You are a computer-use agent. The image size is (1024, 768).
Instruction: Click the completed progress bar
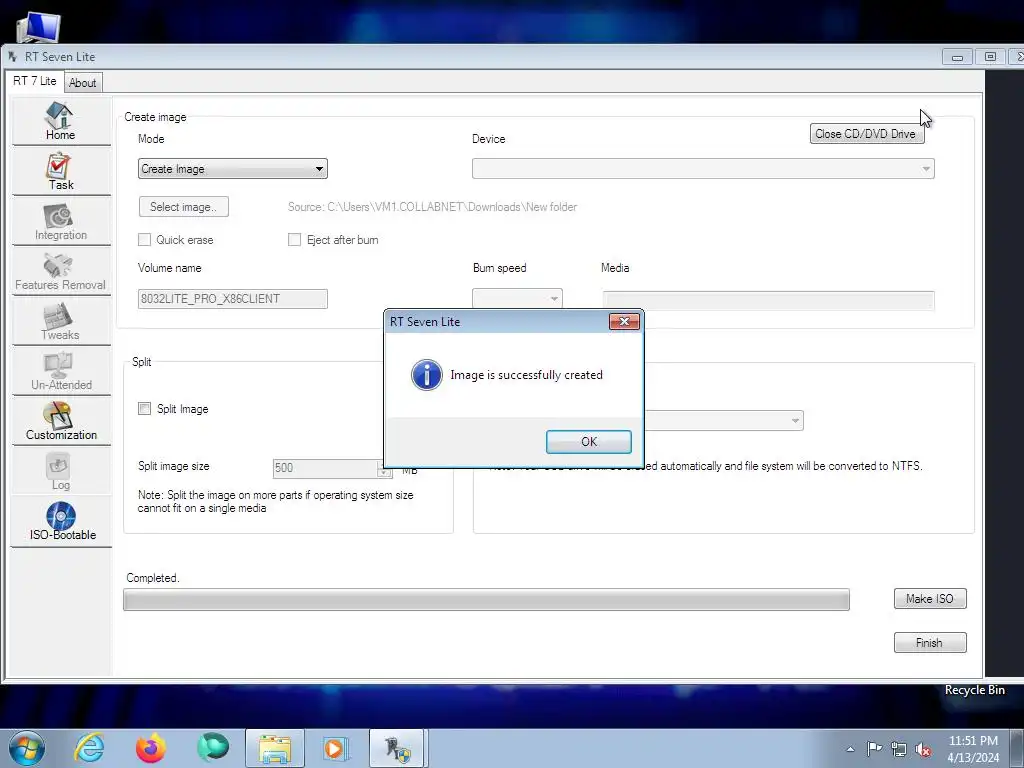tap(487, 600)
